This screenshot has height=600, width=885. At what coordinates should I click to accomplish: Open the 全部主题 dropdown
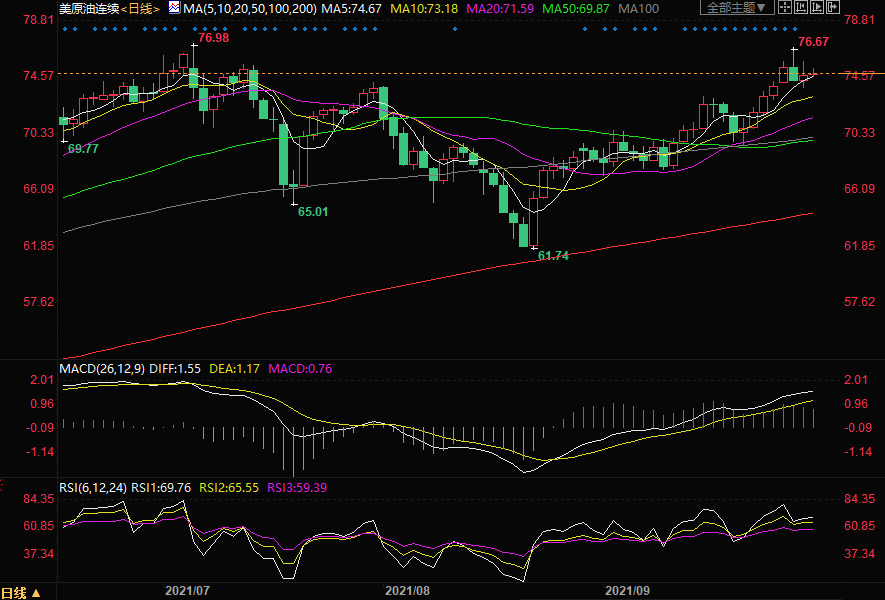pos(737,8)
